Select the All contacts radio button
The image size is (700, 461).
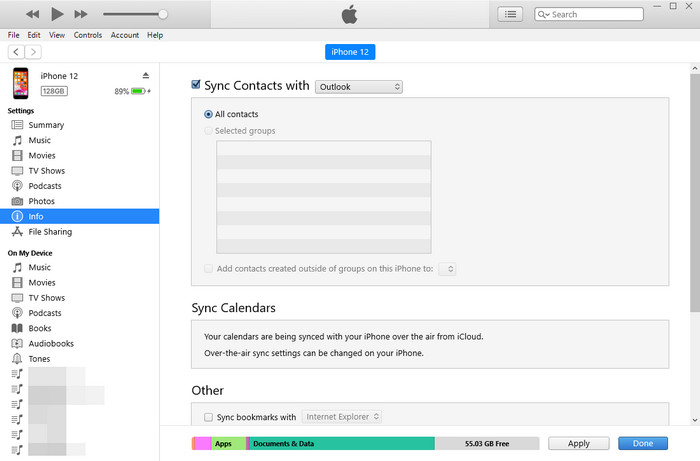[208, 114]
